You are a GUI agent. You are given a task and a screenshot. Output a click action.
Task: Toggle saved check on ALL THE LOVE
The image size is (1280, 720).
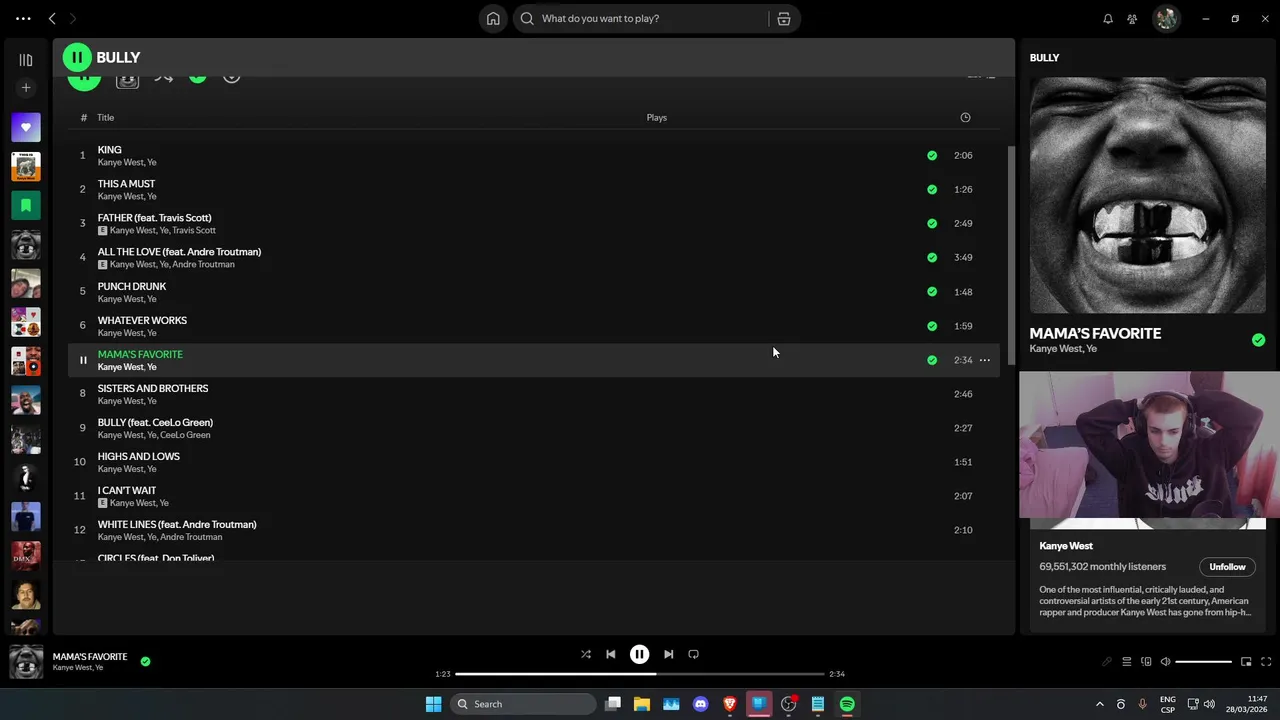[x=932, y=257]
